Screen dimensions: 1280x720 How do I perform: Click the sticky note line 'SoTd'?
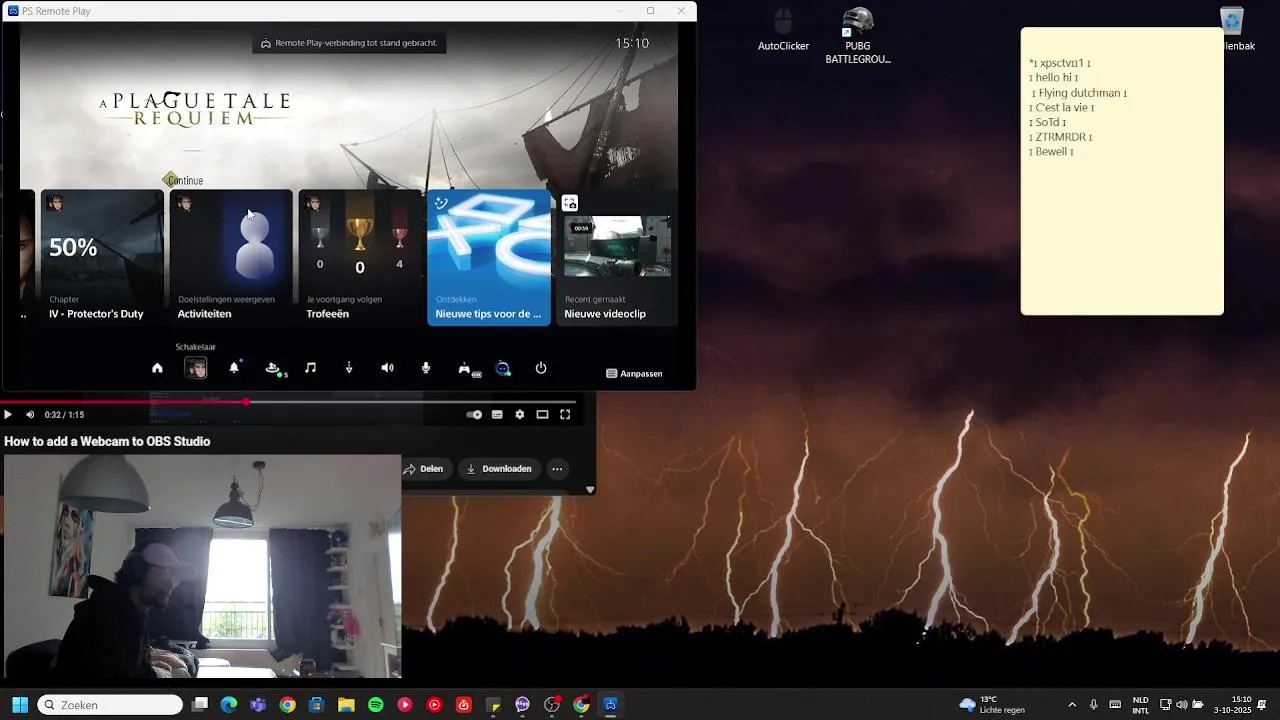click(x=1047, y=122)
